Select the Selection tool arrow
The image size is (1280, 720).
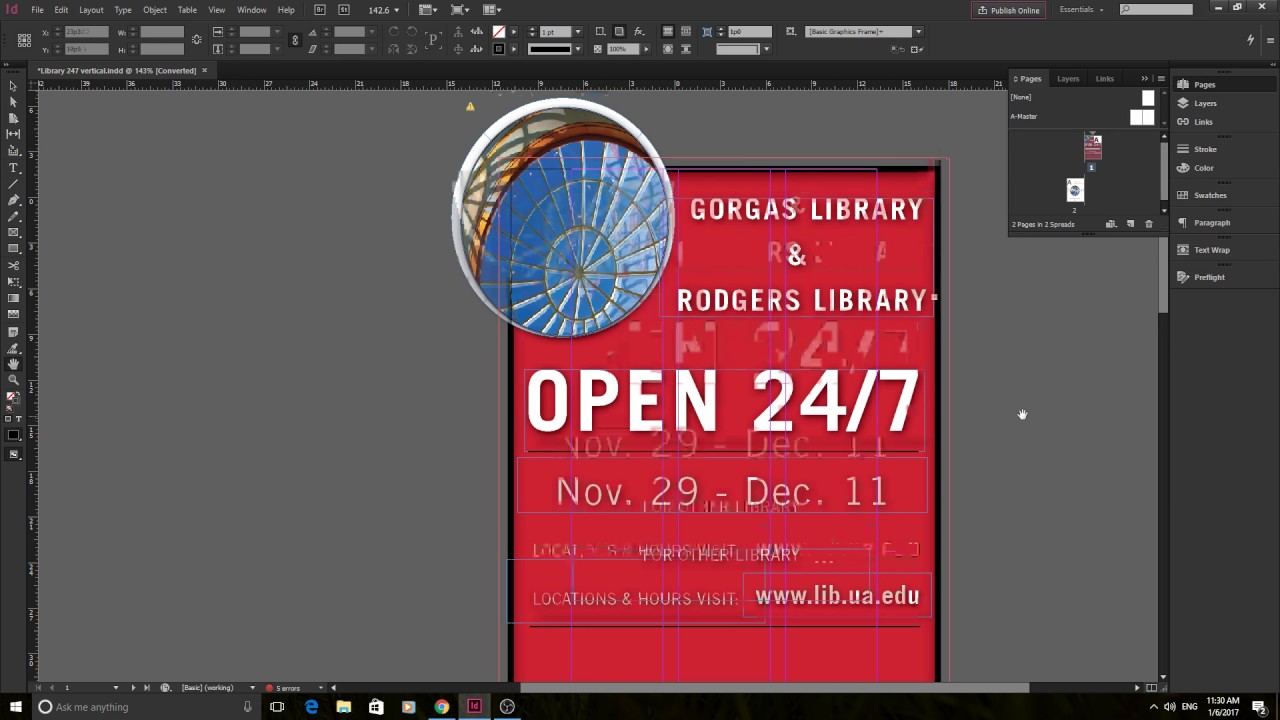coord(13,87)
